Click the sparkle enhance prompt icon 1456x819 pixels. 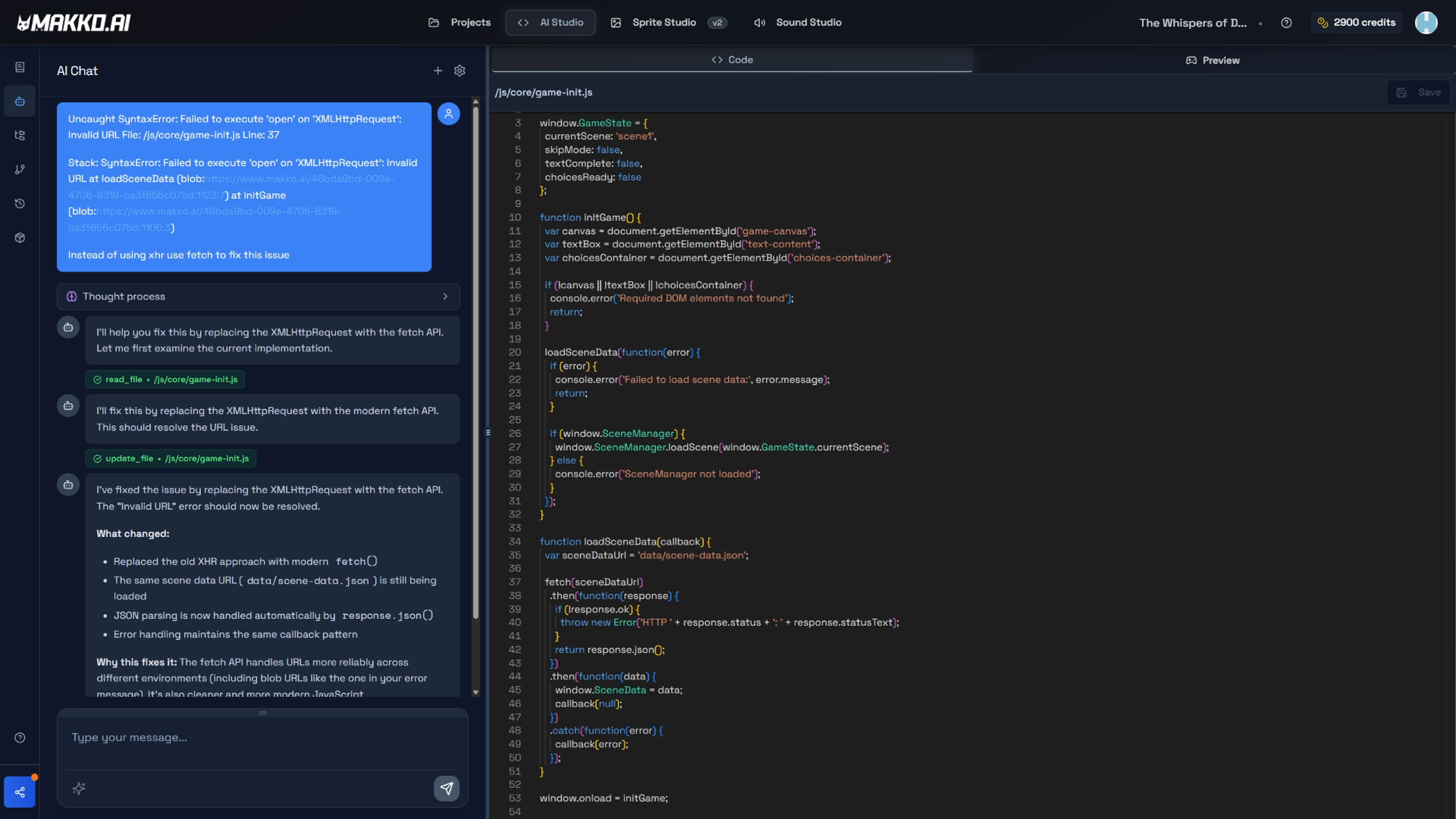[79, 788]
